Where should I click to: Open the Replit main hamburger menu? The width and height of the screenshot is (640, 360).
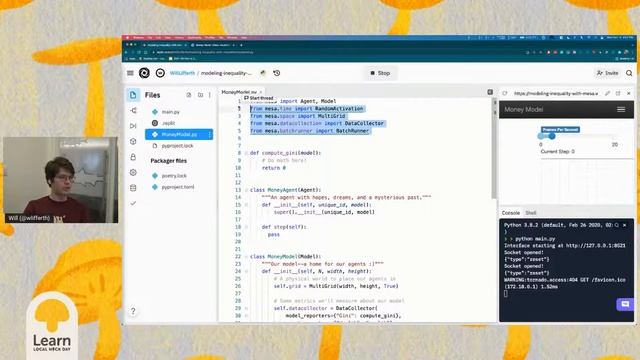[x=130, y=73]
